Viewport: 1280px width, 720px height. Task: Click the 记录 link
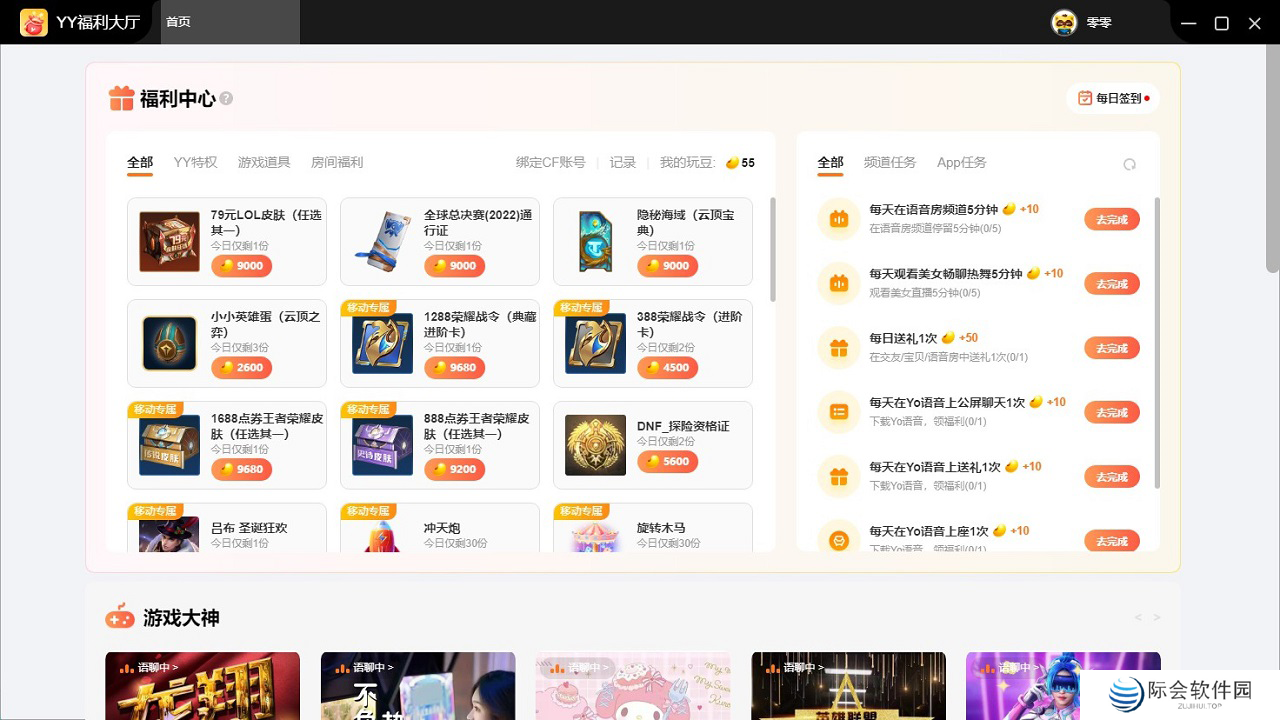(x=622, y=162)
